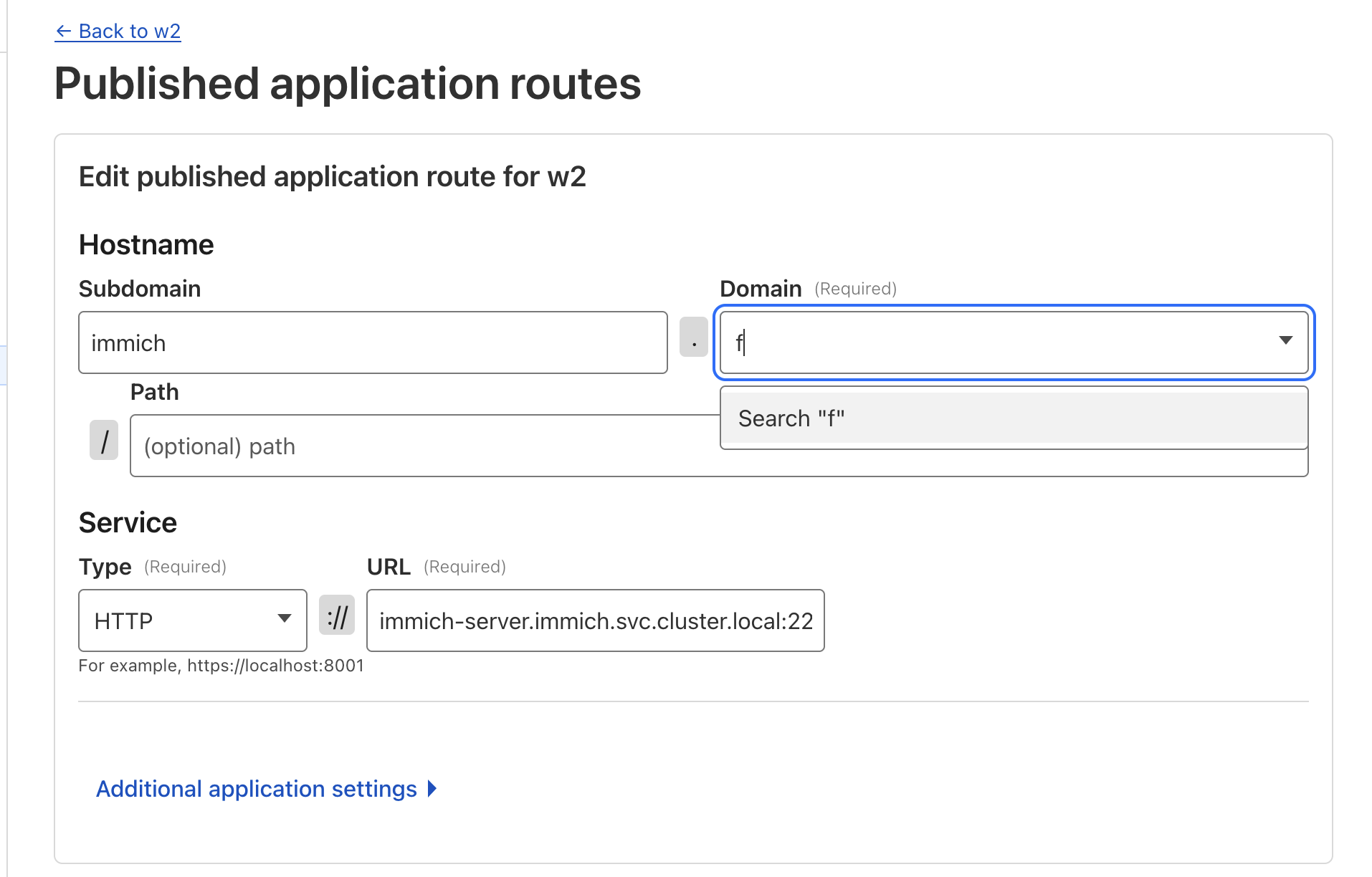This screenshot has width=1372, height=877.
Task: Click the Subdomain field label
Action: coord(140,289)
